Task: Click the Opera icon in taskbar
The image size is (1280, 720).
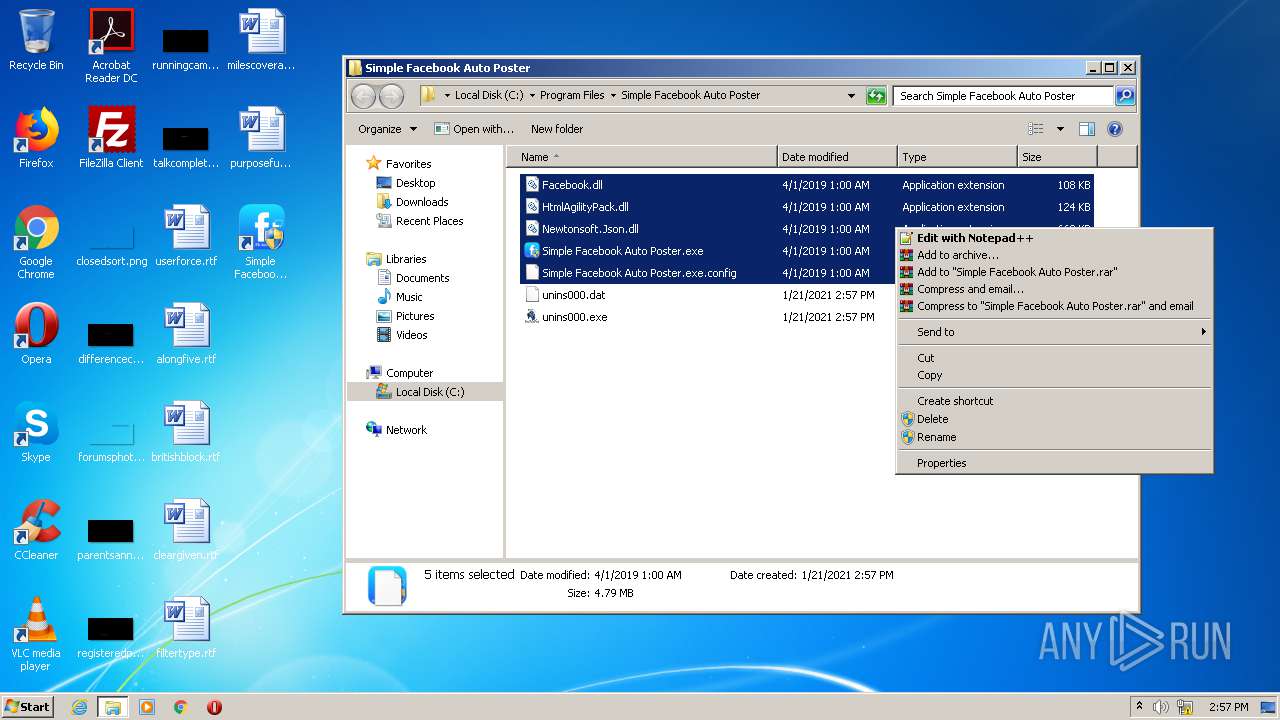Action: pyautogui.click(x=214, y=707)
